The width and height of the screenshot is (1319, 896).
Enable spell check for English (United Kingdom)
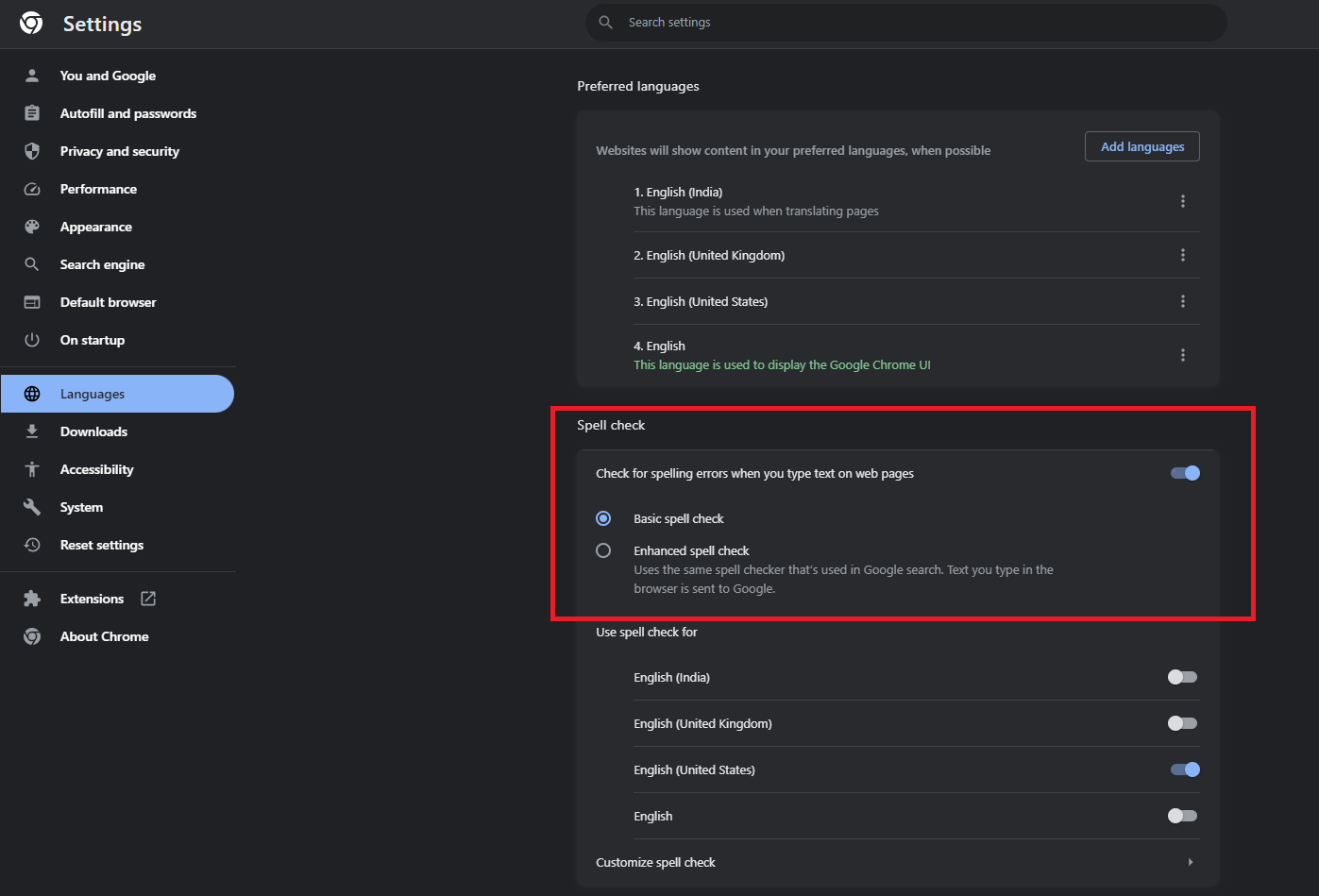pyautogui.click(x=1182, y=723)
